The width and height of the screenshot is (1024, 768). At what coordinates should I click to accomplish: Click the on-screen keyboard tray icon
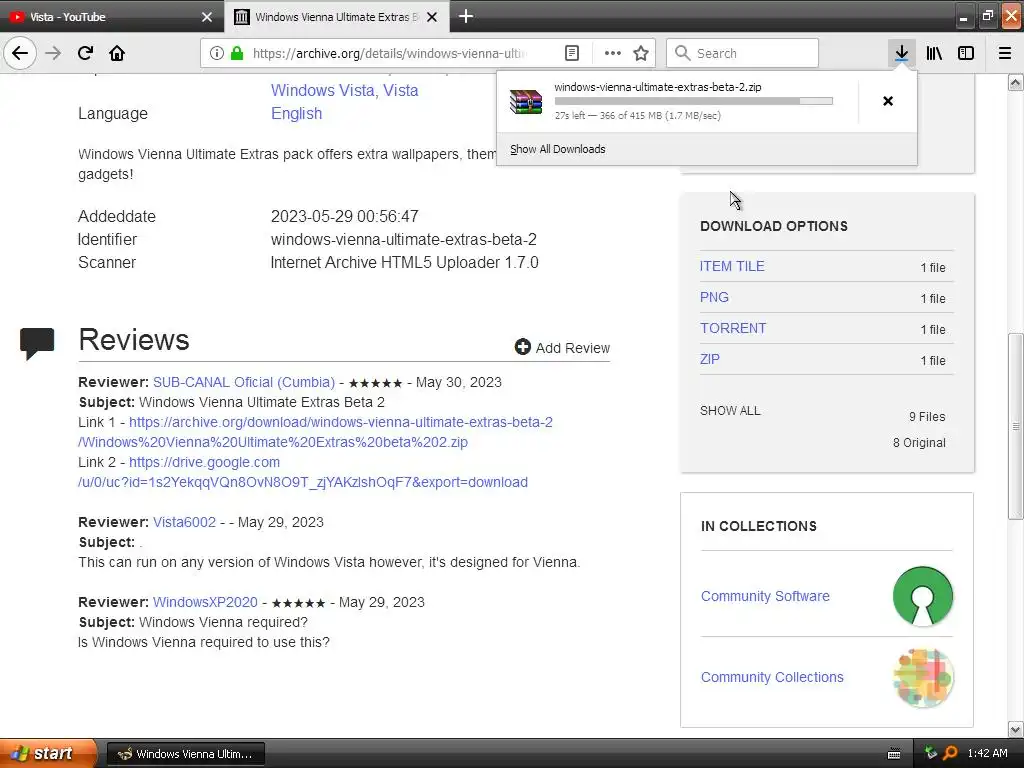894,754
